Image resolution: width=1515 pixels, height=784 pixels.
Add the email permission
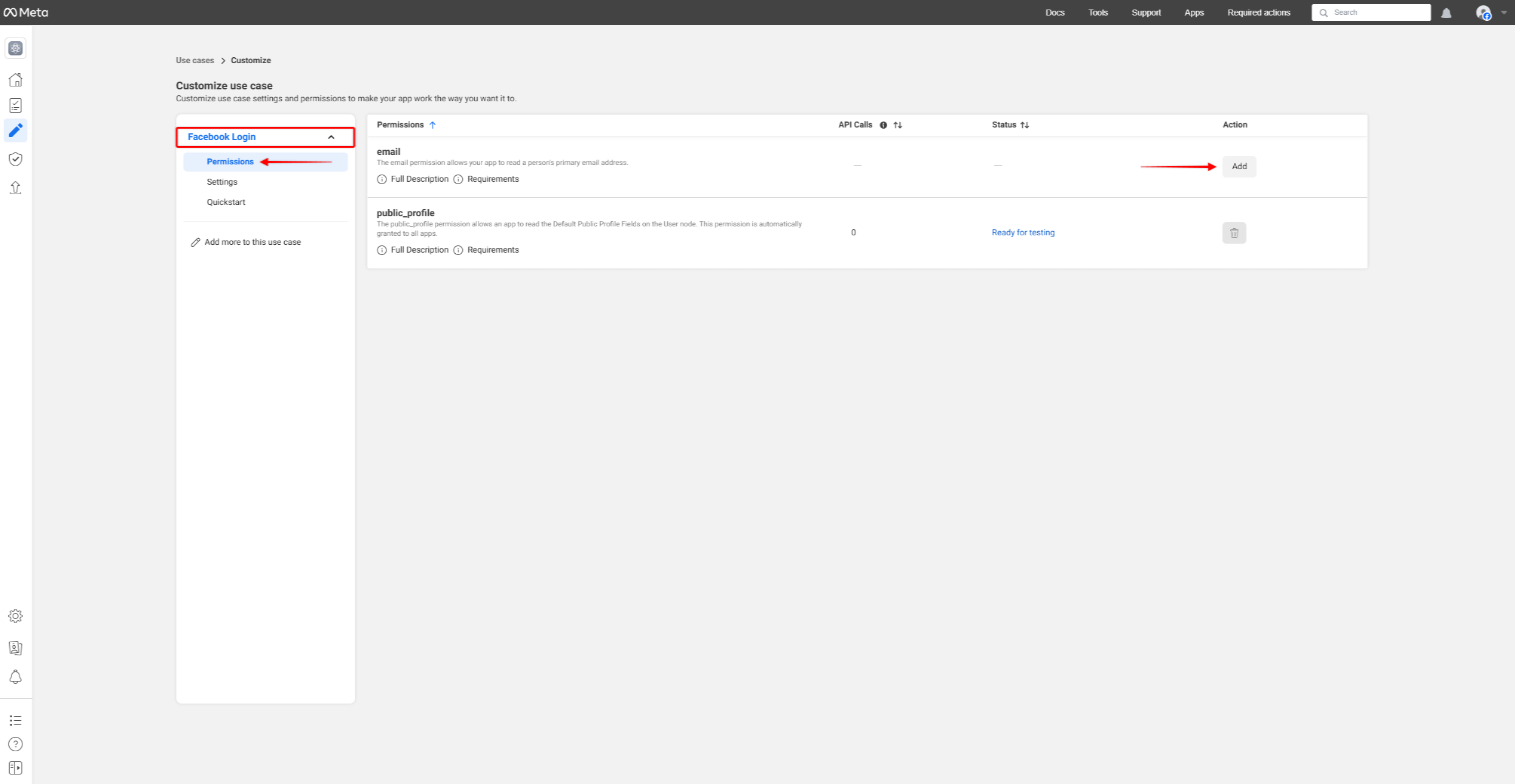tap(1239, 166)
